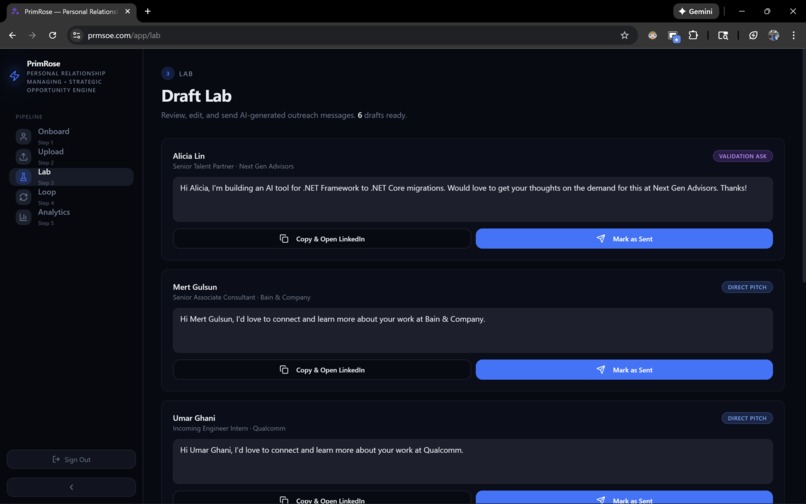Open the Analytics chart icon
Screen dimensions: 806x504
click(23, 217)
